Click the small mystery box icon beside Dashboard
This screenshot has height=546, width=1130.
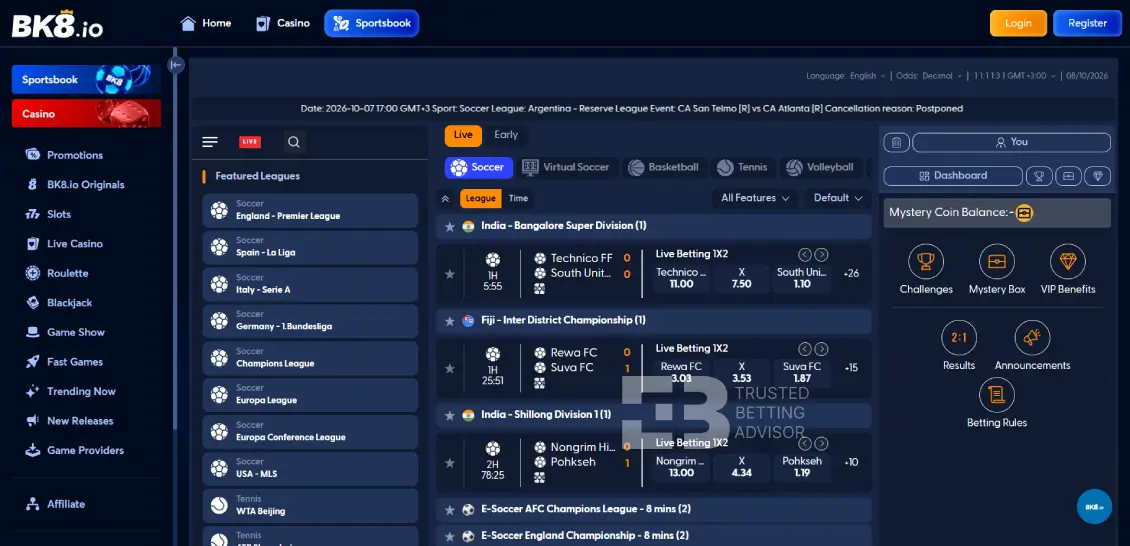click(1069, 176)
